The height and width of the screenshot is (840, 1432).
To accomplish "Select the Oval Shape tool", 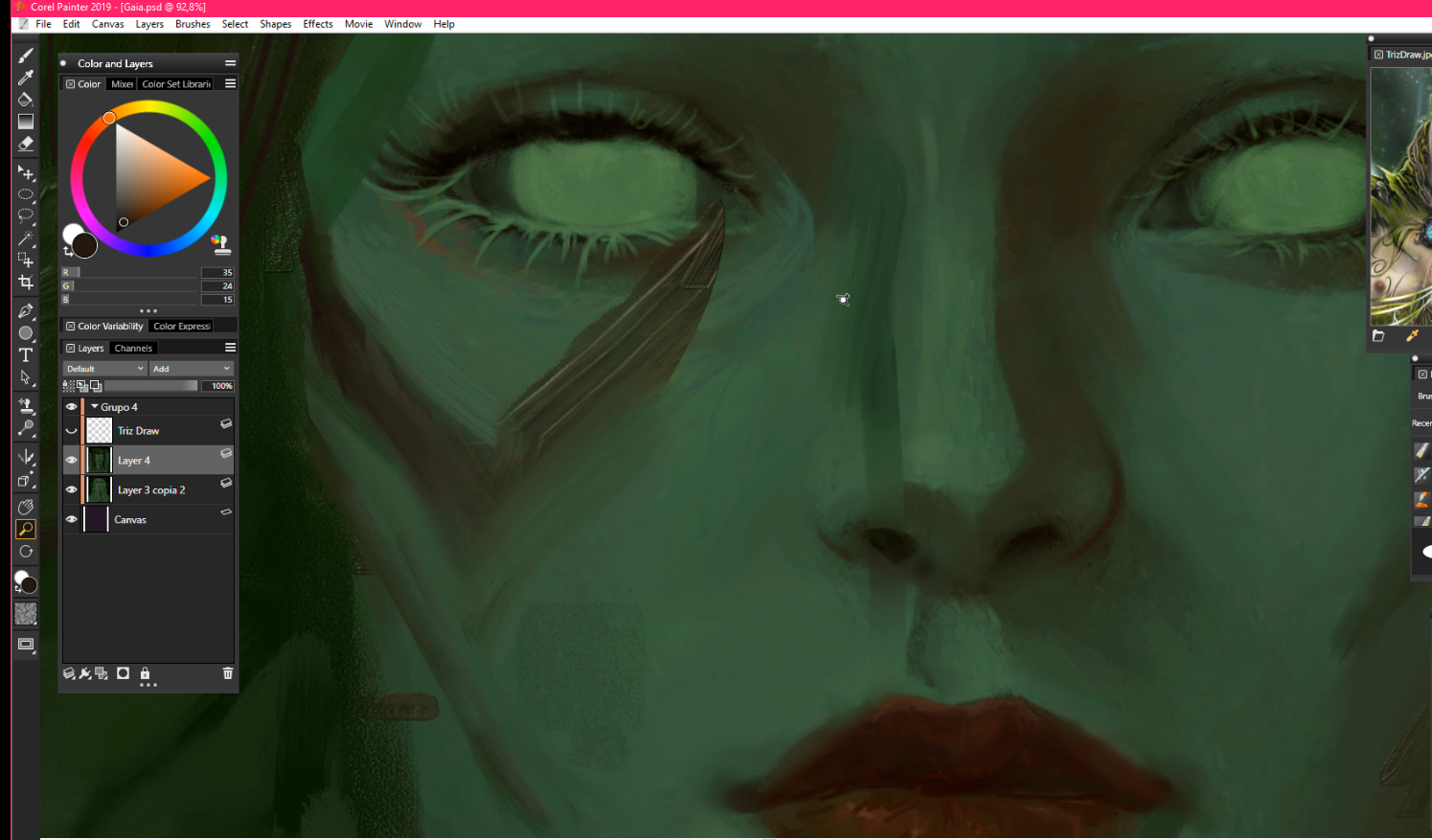I will [26, 333].
